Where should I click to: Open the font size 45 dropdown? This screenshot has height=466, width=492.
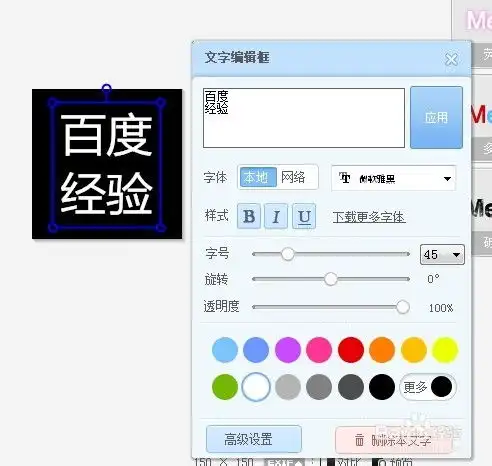[442, 255]
